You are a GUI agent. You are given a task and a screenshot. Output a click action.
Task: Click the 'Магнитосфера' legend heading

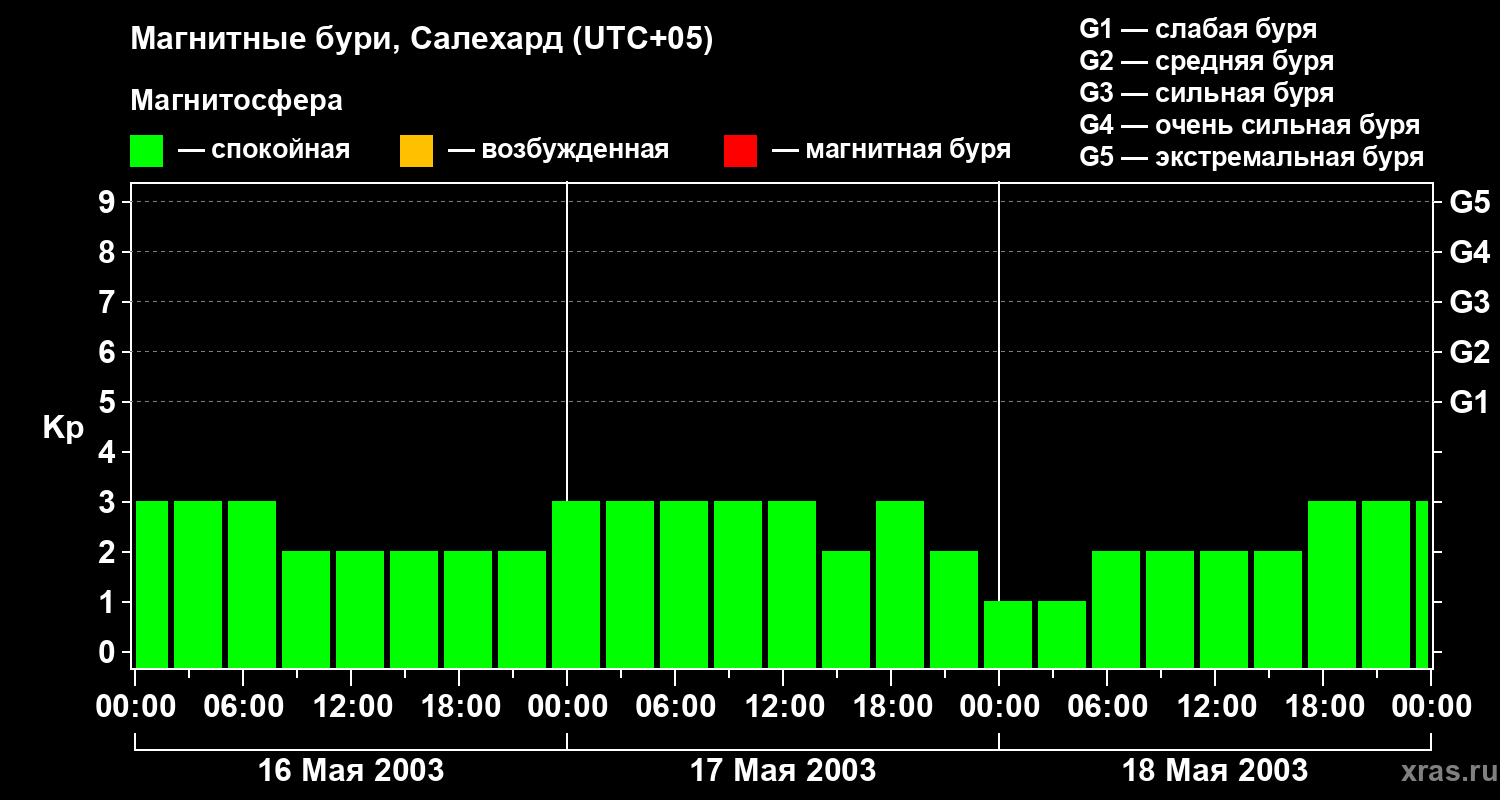(236, 101)
